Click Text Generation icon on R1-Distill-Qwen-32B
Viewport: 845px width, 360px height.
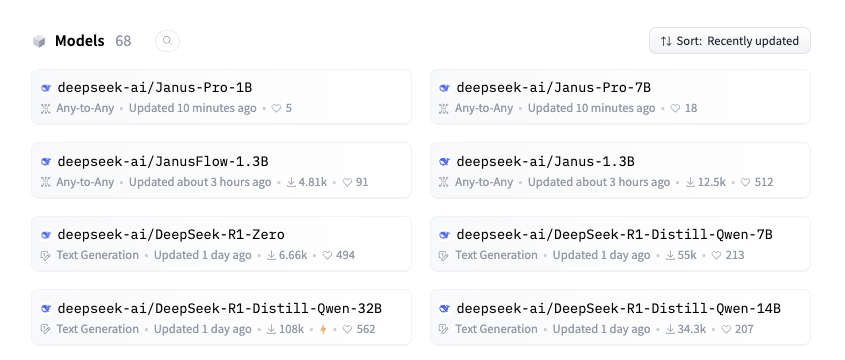[x=46, y=329]
